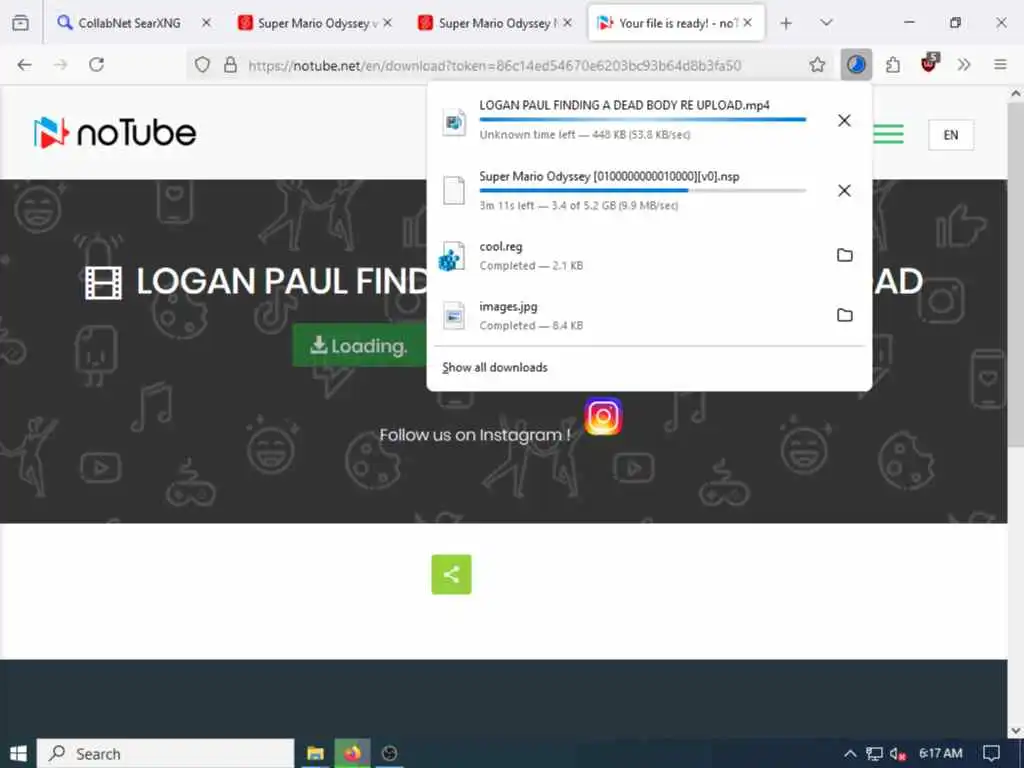The height and width of the screenshot is (768, 1024).
Task: Reload the current page
Action: pos(97,65)
